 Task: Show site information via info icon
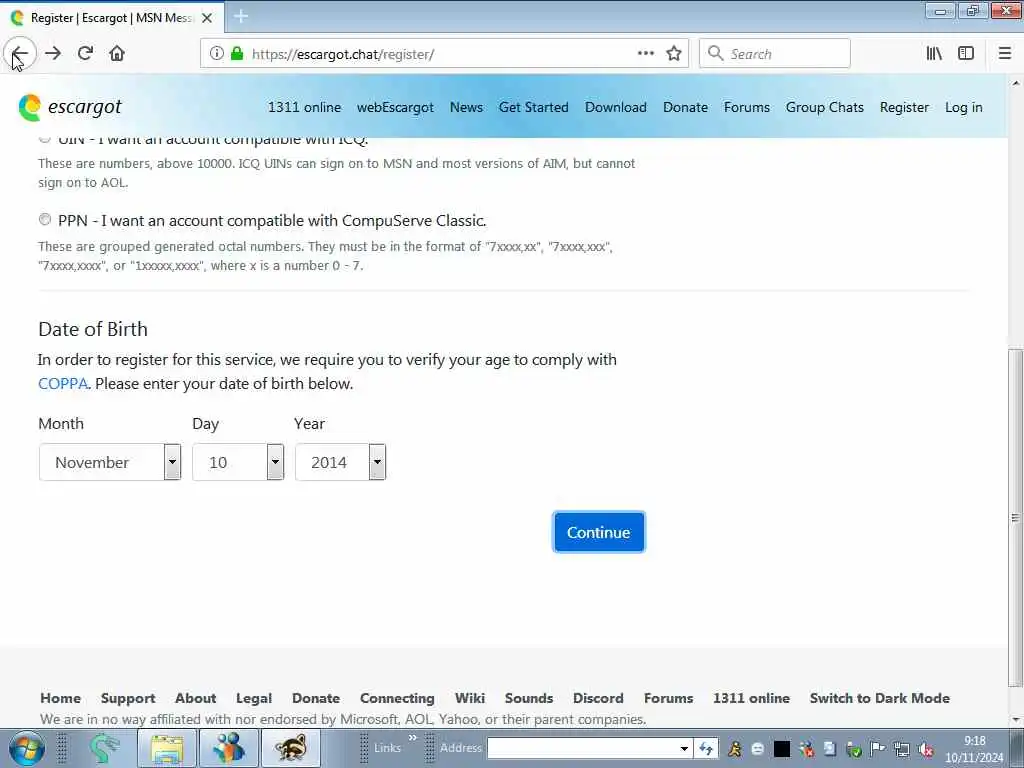(216, 54)
